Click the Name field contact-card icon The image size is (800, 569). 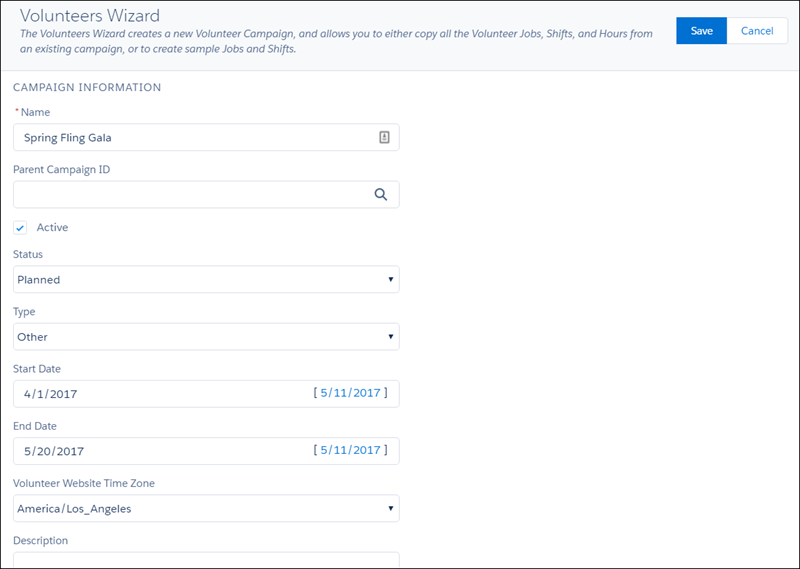384,137
